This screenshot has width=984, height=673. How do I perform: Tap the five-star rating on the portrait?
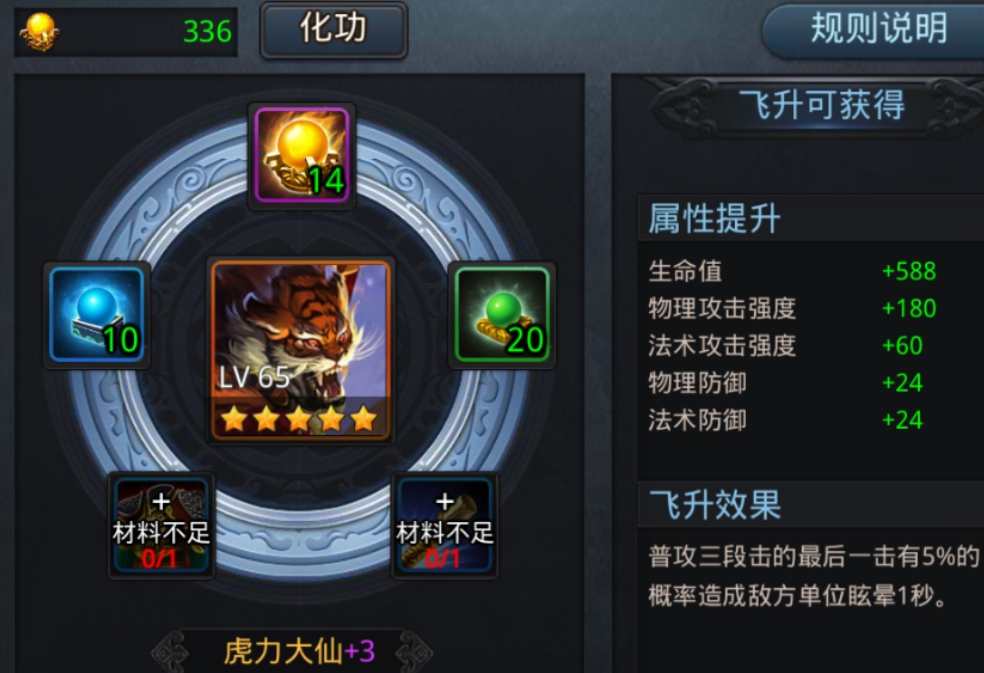[299, 419]
